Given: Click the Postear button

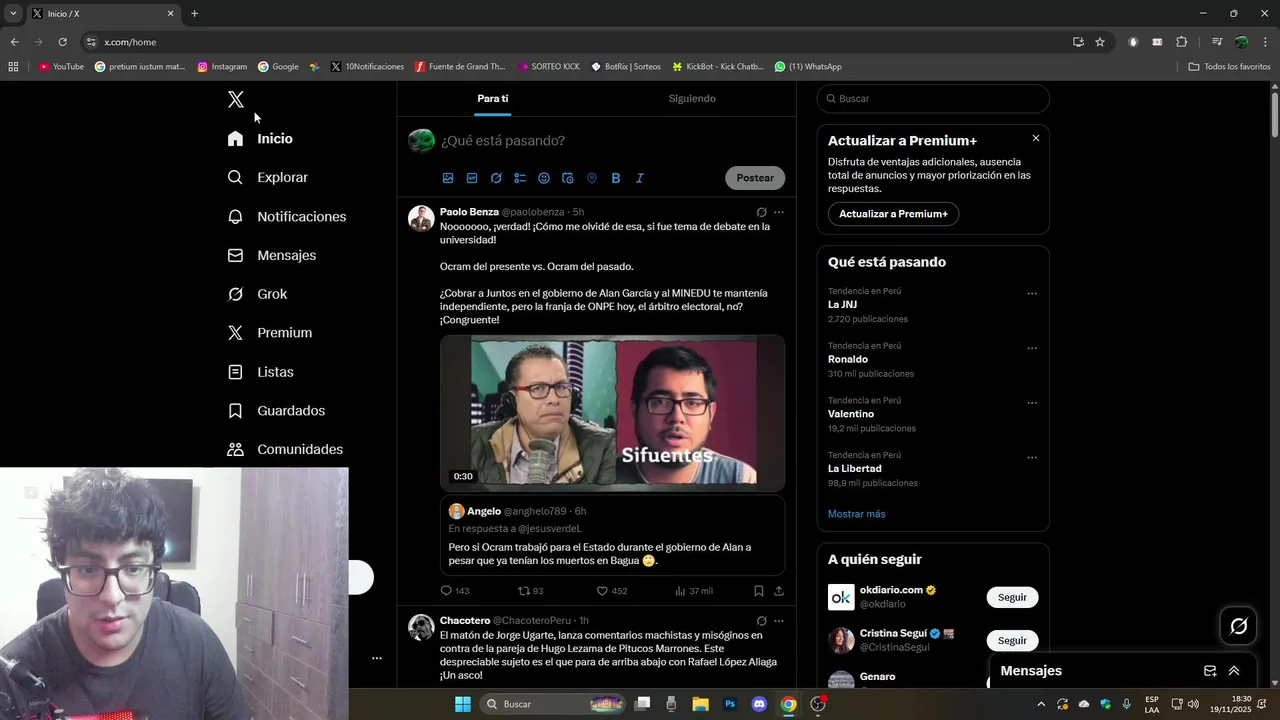Looking at the screenshot, I should pyautogui.click(x=755, y=178).
